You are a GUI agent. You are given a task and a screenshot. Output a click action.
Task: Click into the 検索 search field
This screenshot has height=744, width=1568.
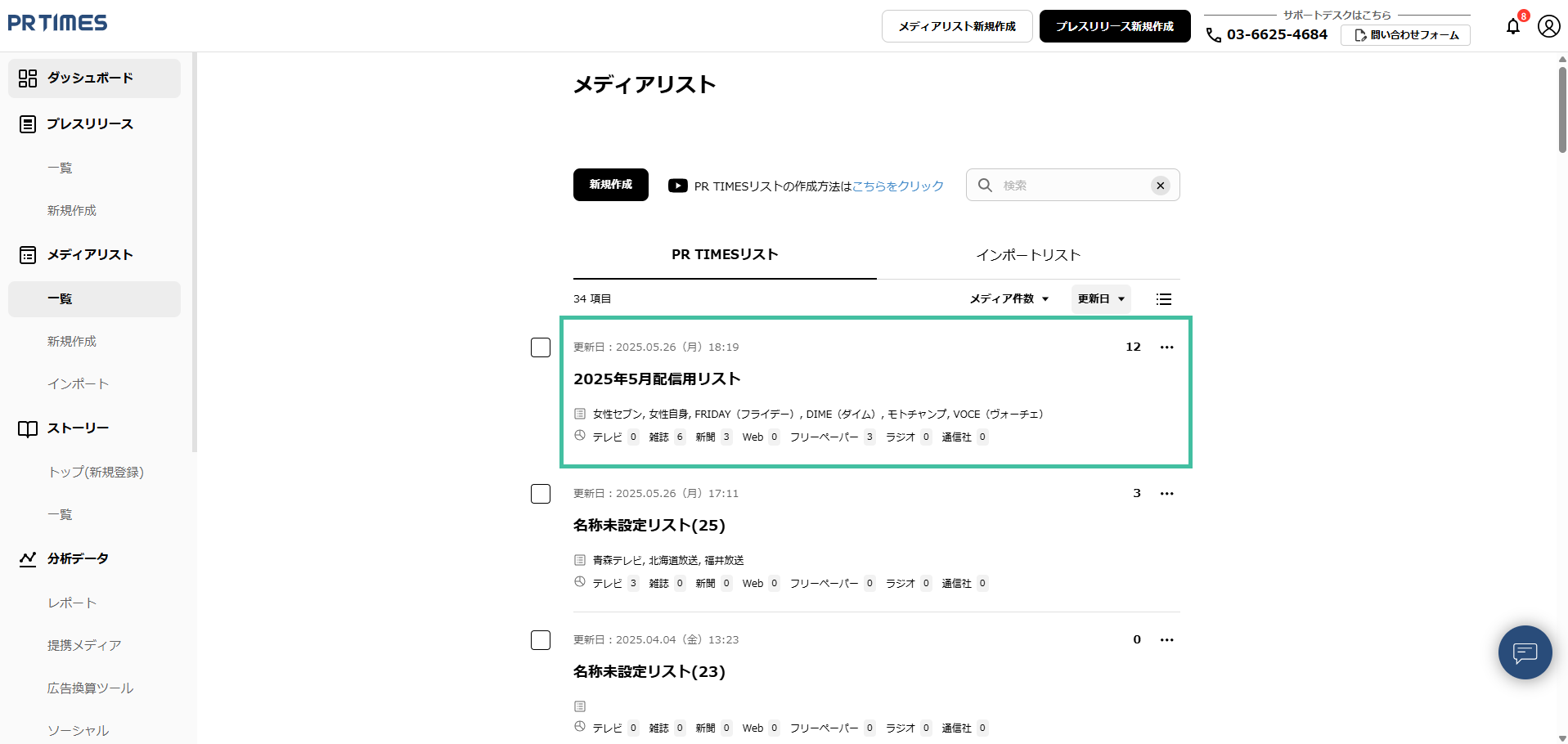click(x=1072, y=186)
